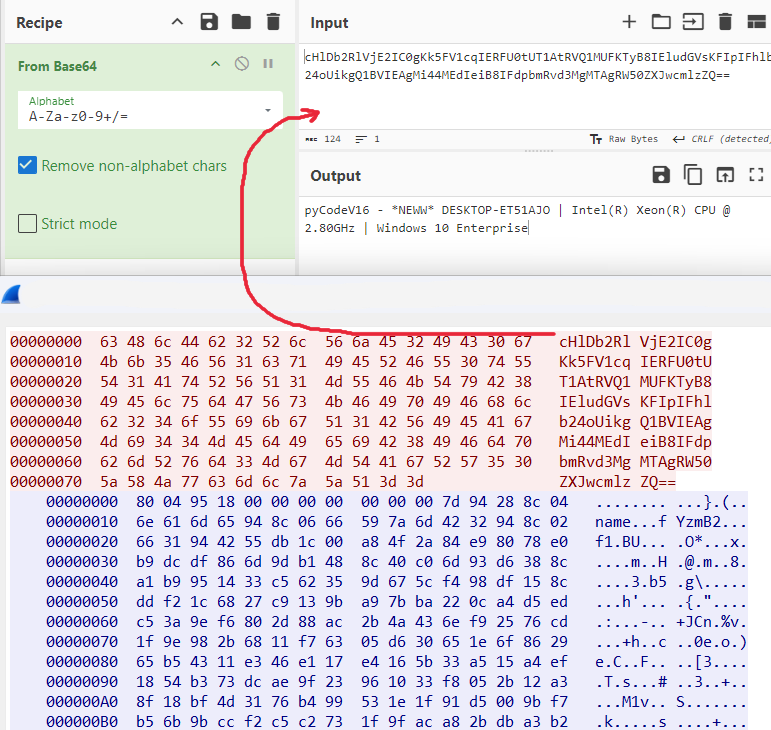The image size is (771, 730).
Task: Maximise the output pane icon
Action: (756, 175)
